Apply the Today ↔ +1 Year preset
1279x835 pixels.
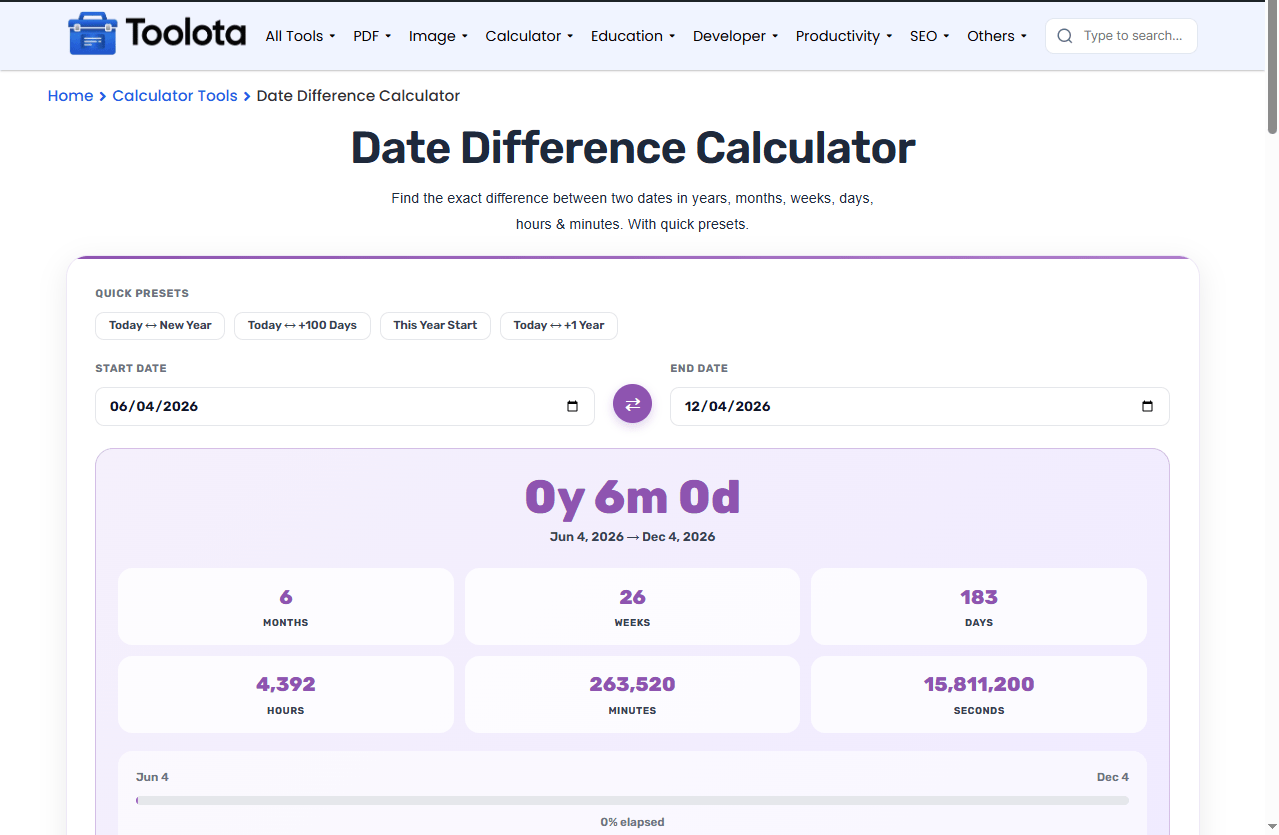[559, 325]
